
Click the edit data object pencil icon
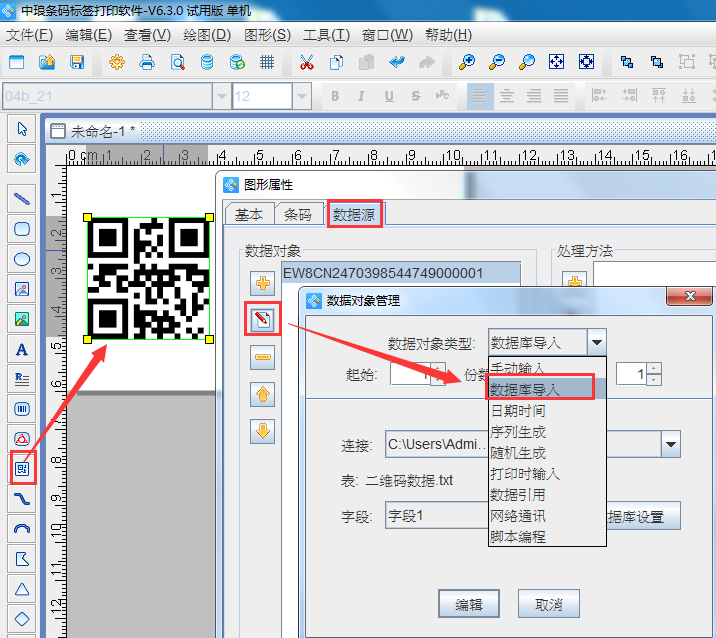[x=263, y=320]
